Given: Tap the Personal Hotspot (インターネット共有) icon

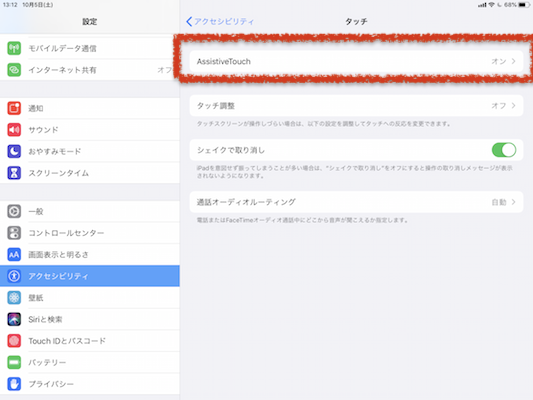Looking at the screenshot, I should click(x=14, y=70).
